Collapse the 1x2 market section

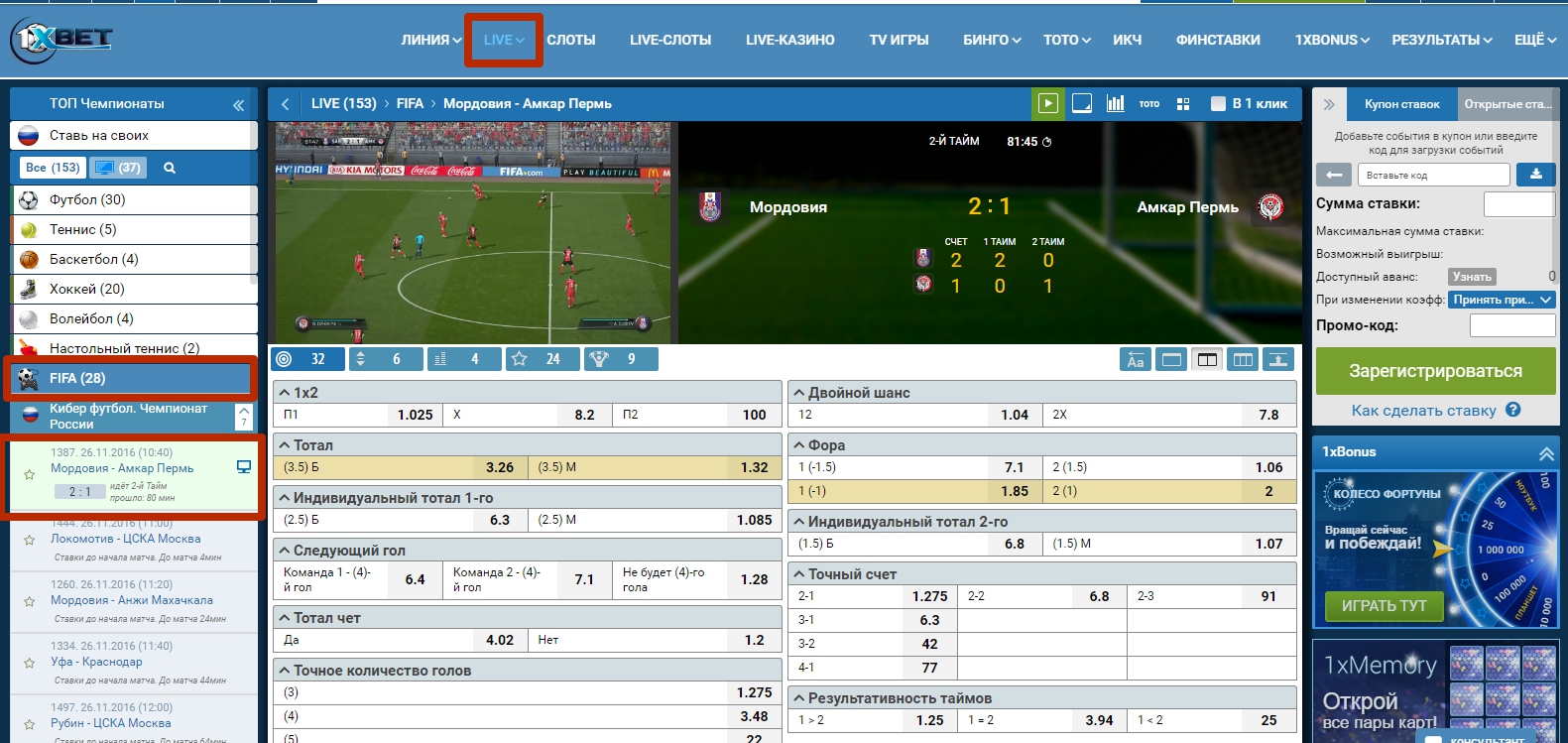click(284, 393)
